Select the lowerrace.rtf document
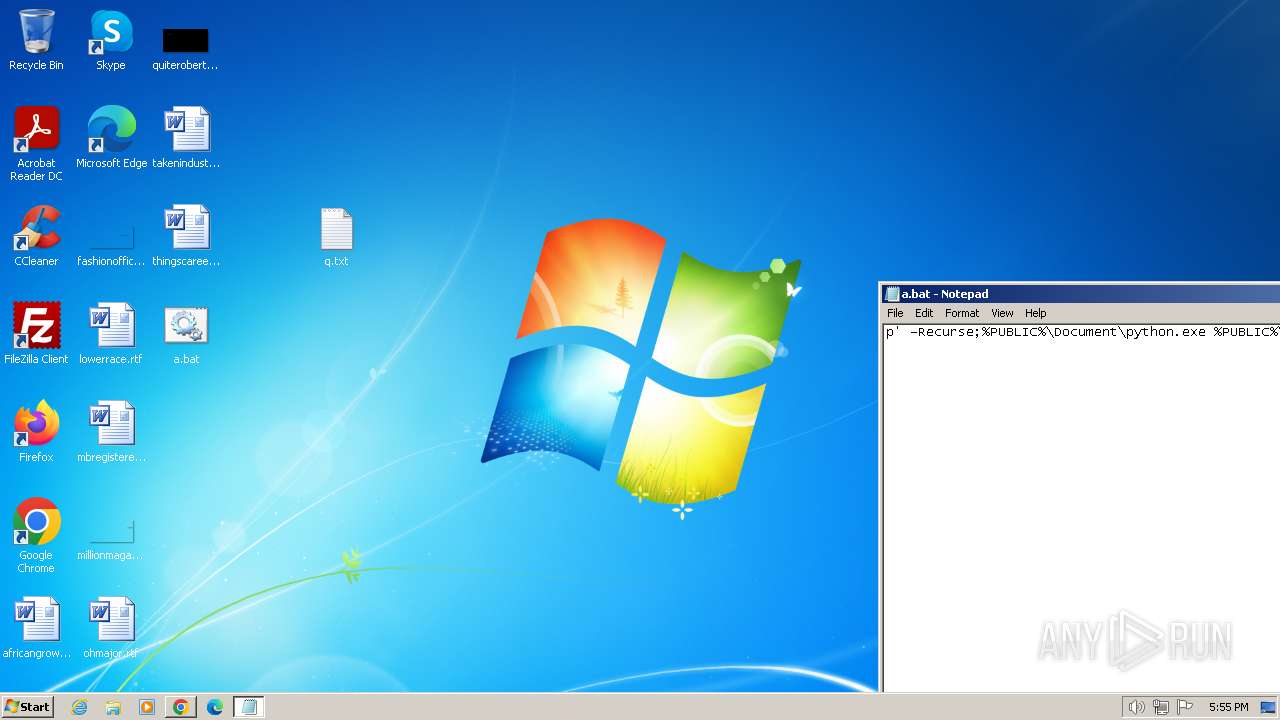The height and width of the screenshot is (720, 1280). 111,333
